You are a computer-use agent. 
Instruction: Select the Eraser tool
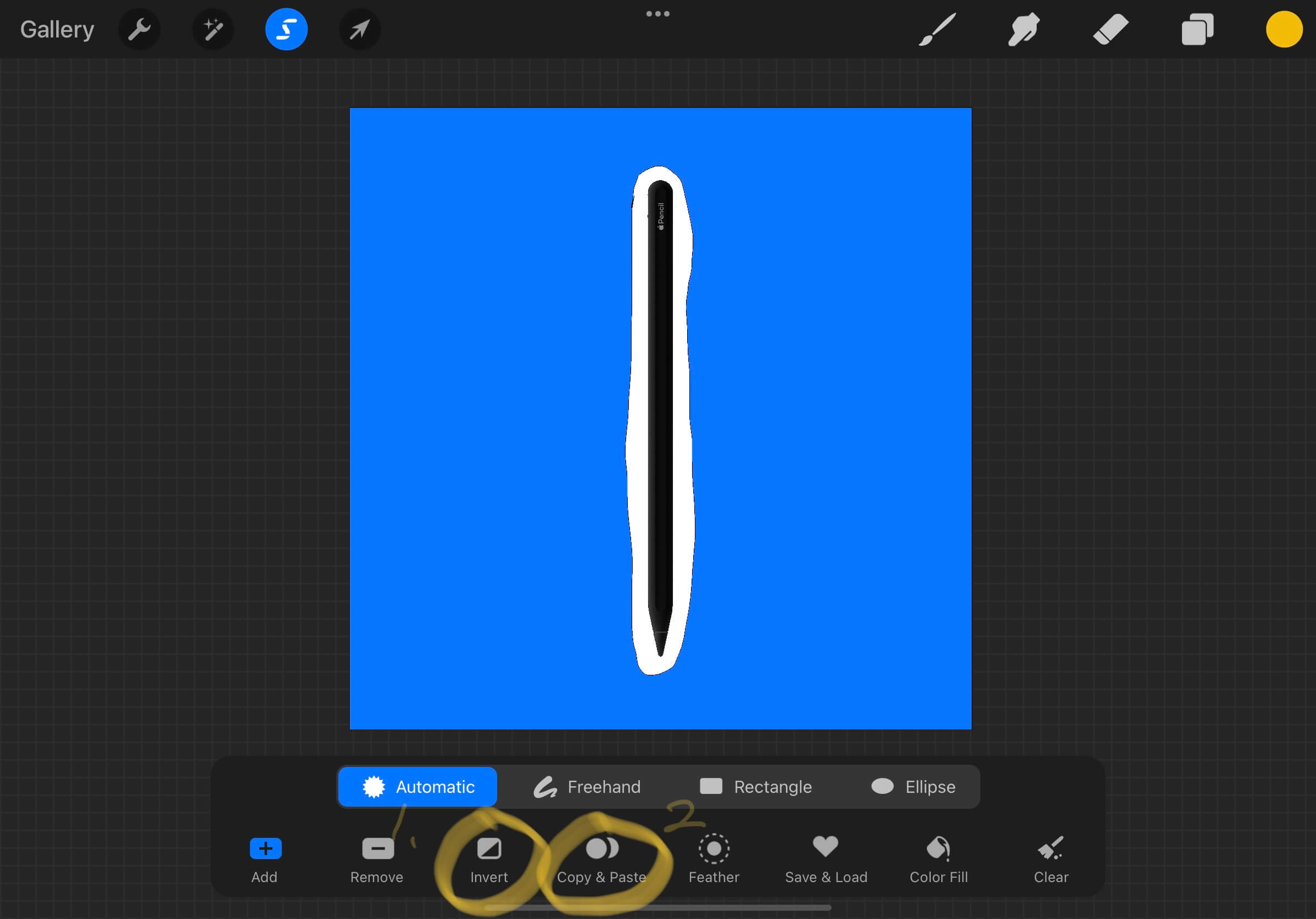[x=1110, y=29]
